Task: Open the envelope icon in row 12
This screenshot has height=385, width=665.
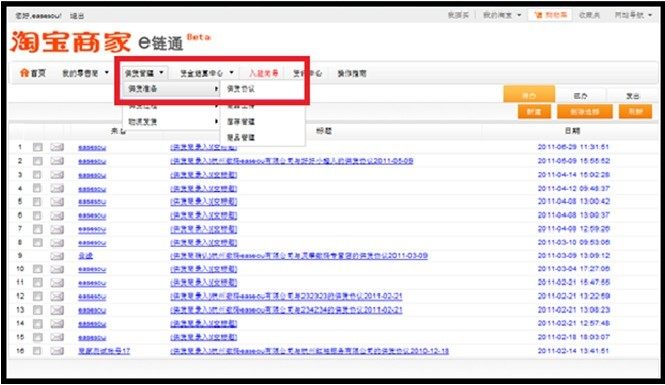Action: click(x=57, y=296)
